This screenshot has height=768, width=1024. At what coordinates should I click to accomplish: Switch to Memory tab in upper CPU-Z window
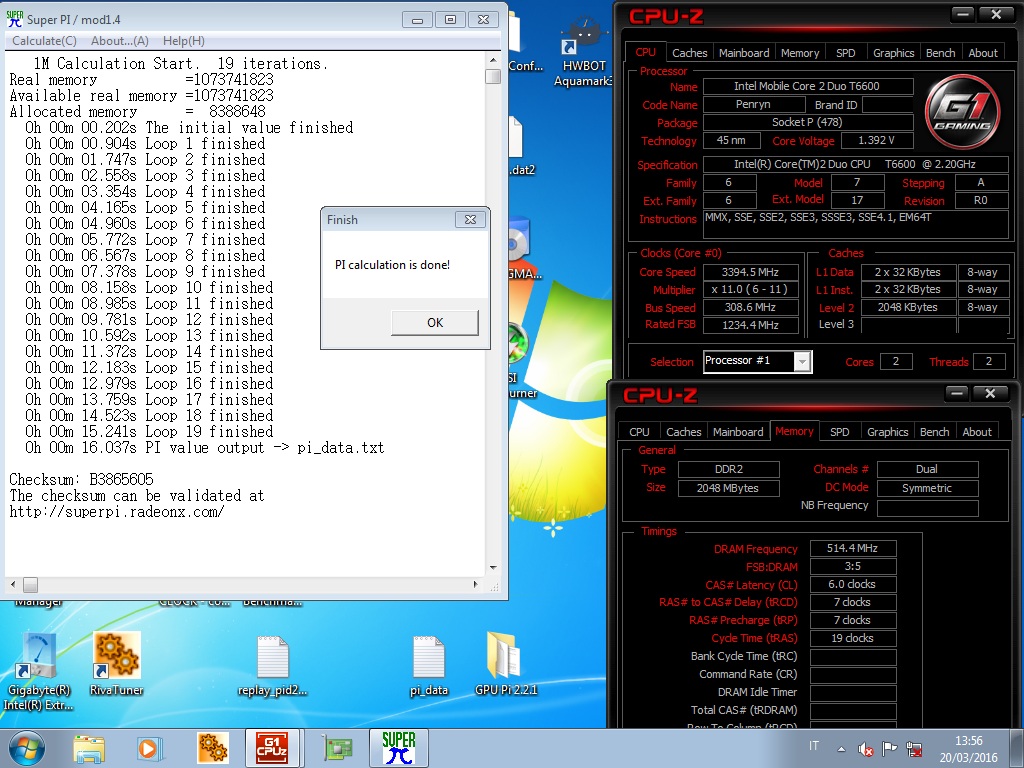pyautogui.click(x=800, y=53)
